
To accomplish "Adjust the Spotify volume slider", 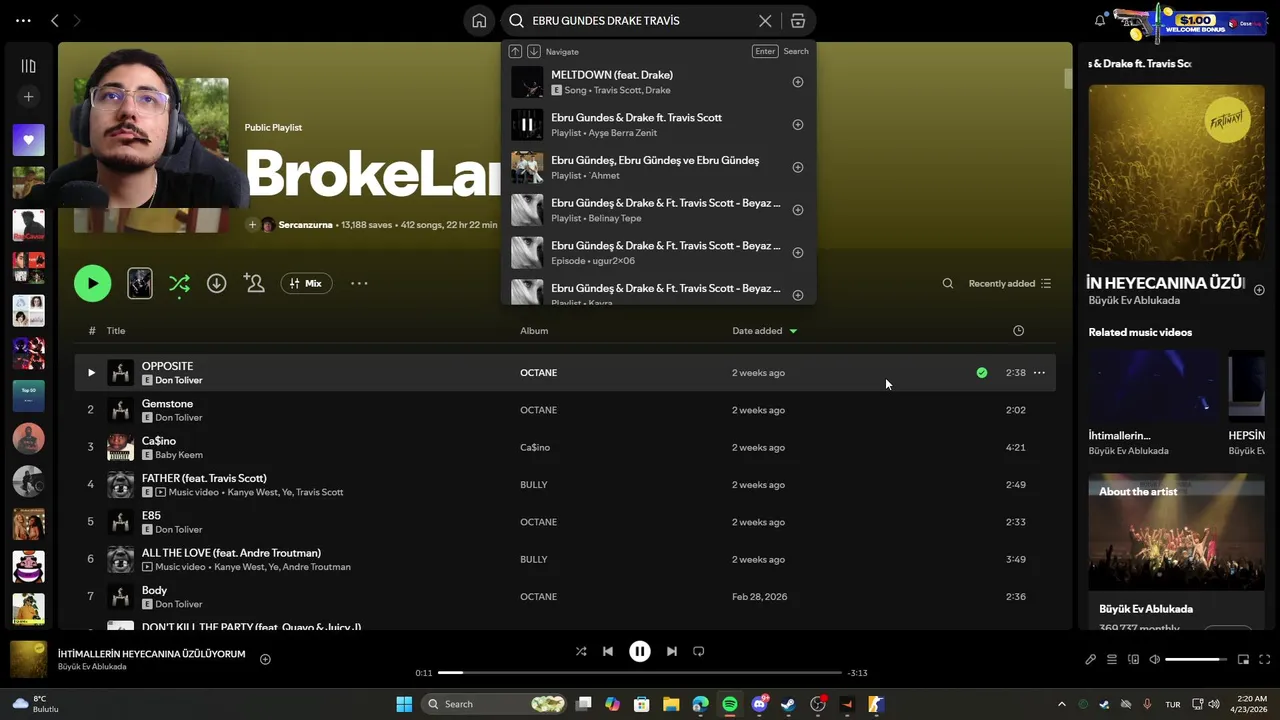I will [1196, 660].
